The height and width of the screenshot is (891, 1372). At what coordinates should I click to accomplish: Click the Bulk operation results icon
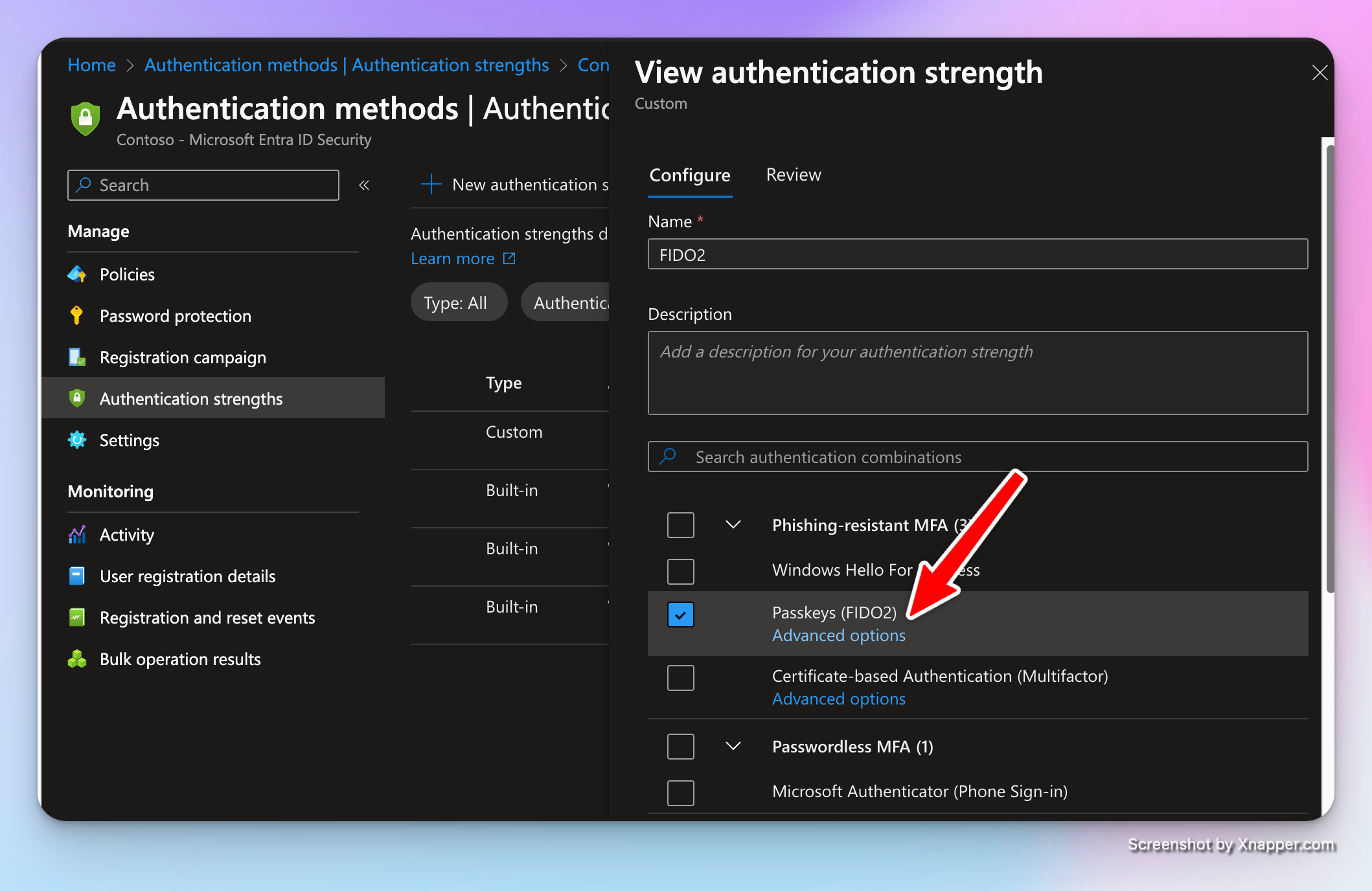click(x=77, y=659)
